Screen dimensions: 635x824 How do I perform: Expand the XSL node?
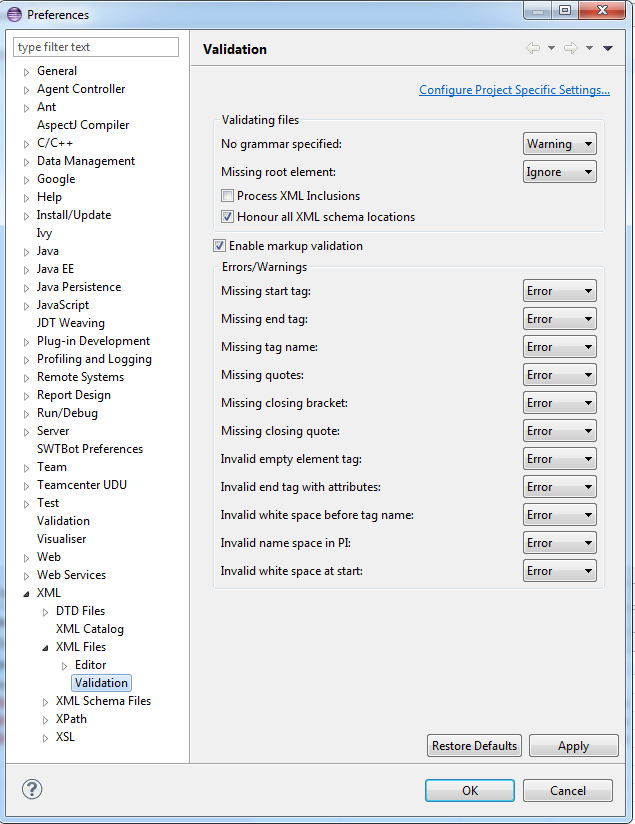(x=45, y=737)
